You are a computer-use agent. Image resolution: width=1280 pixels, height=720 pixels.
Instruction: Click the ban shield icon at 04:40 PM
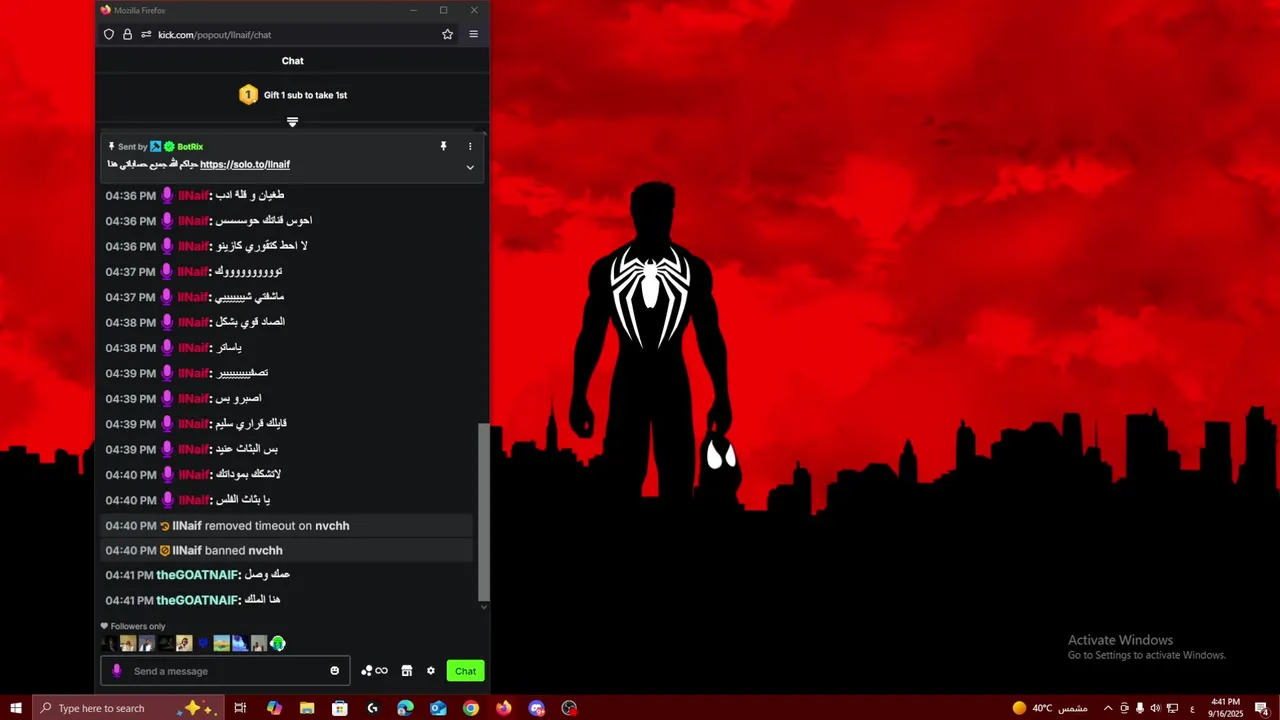point(165,551)
